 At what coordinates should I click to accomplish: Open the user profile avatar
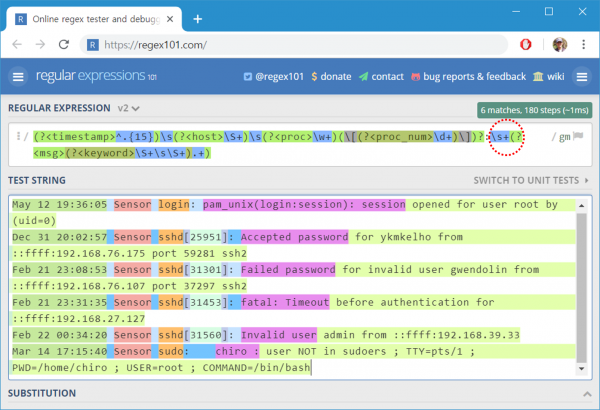click(x=559, y=44)
